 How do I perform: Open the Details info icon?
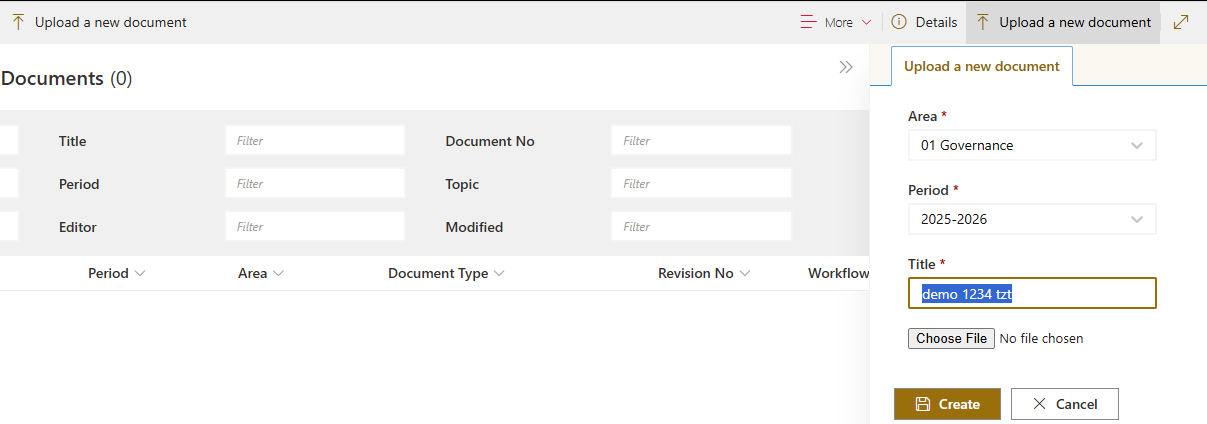click(x=899, y=22)
